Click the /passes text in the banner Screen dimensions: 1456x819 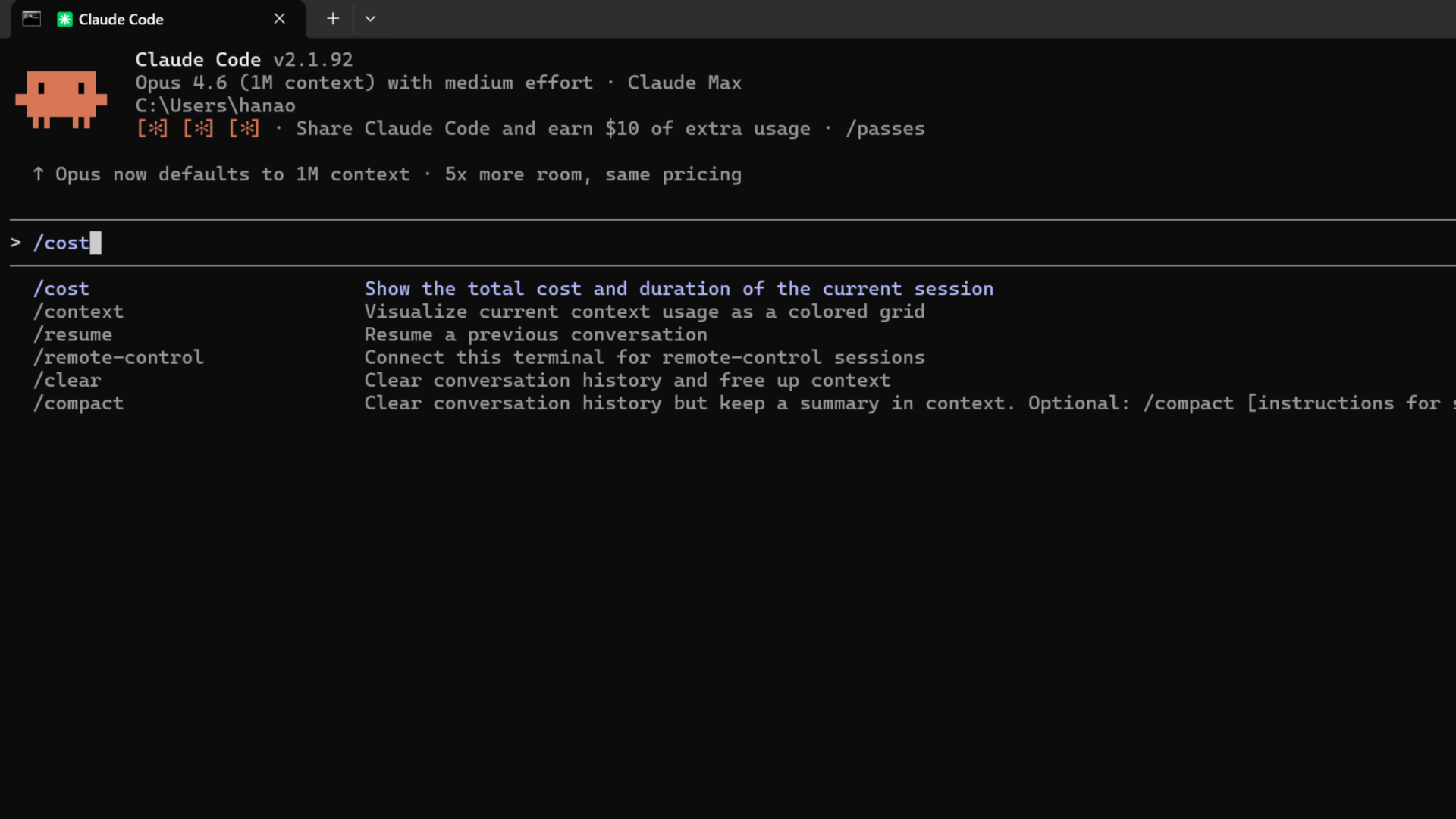[885, 129]
